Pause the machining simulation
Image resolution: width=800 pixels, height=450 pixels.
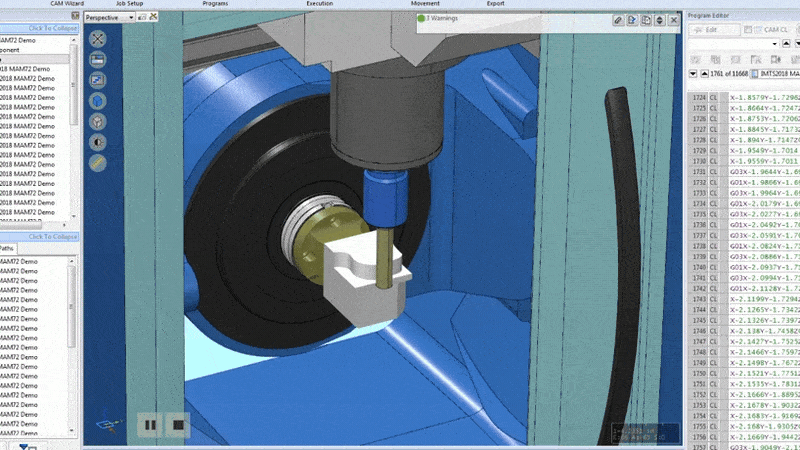click(150, 425)
